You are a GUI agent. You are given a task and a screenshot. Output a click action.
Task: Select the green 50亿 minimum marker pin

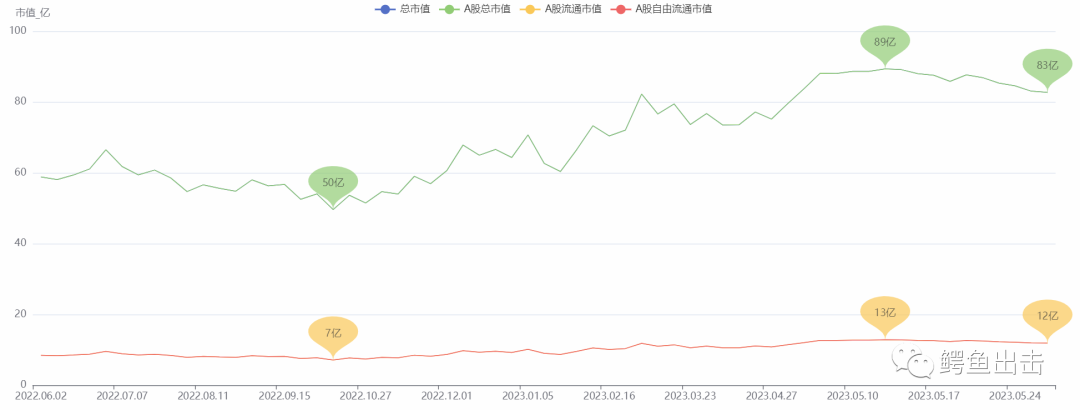[333, 182]
